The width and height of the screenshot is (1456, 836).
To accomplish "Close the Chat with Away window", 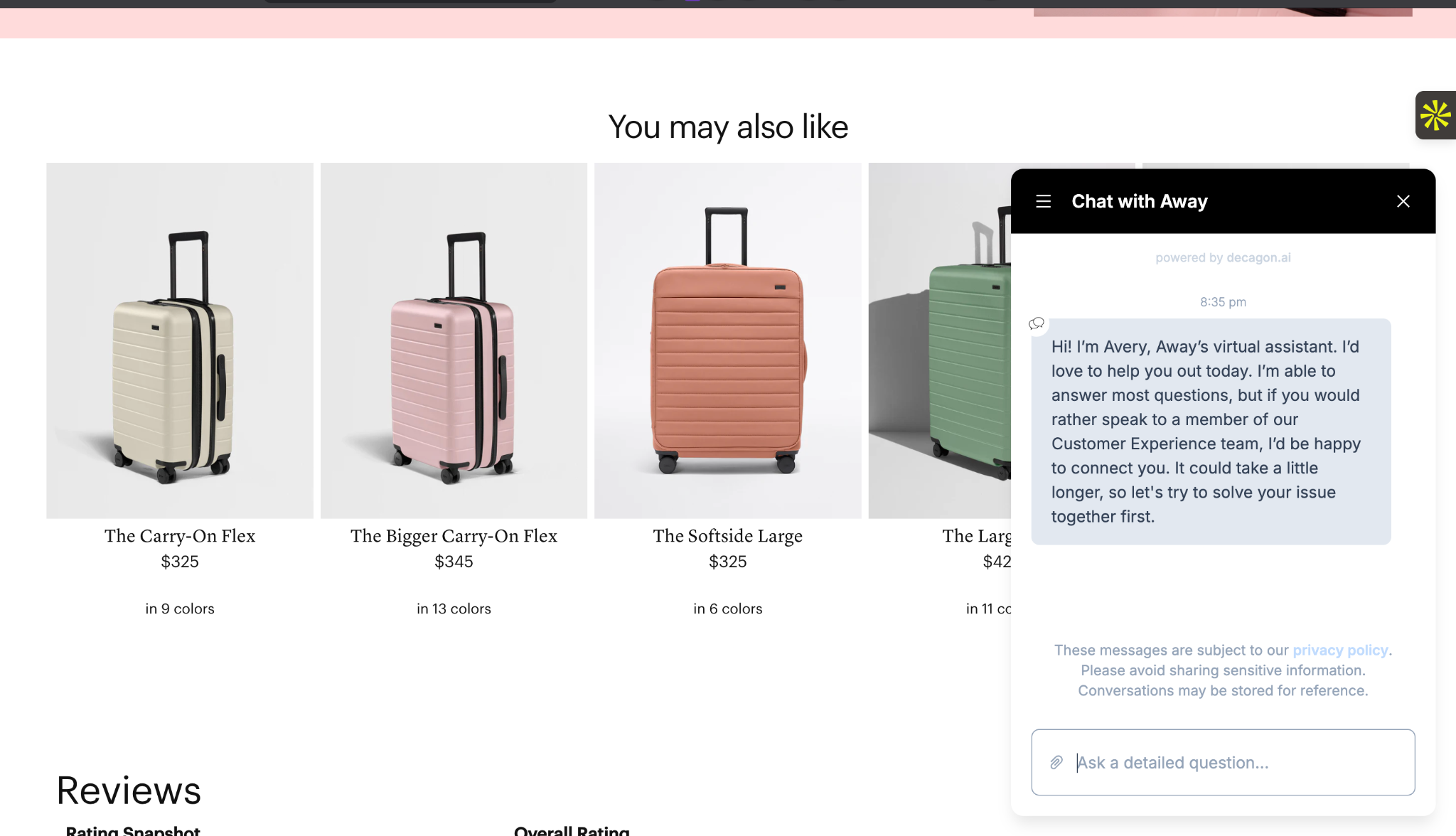I will point(1402,201).
